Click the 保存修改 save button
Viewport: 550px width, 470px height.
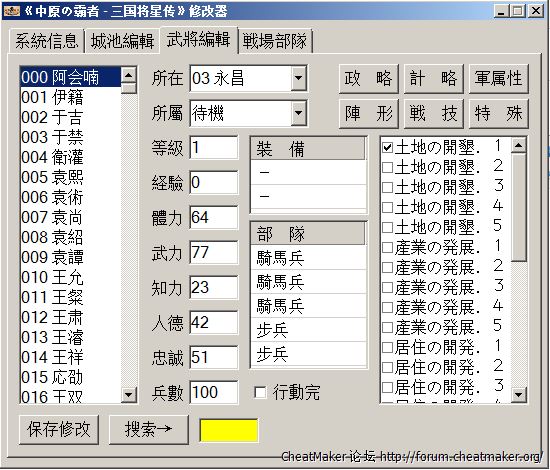[59, 429]
